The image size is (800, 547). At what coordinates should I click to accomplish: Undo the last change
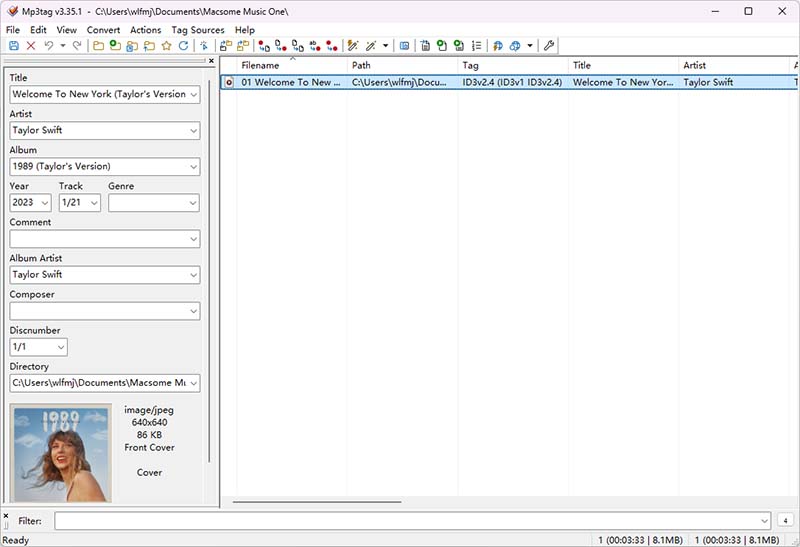click(x=48, y=46)
